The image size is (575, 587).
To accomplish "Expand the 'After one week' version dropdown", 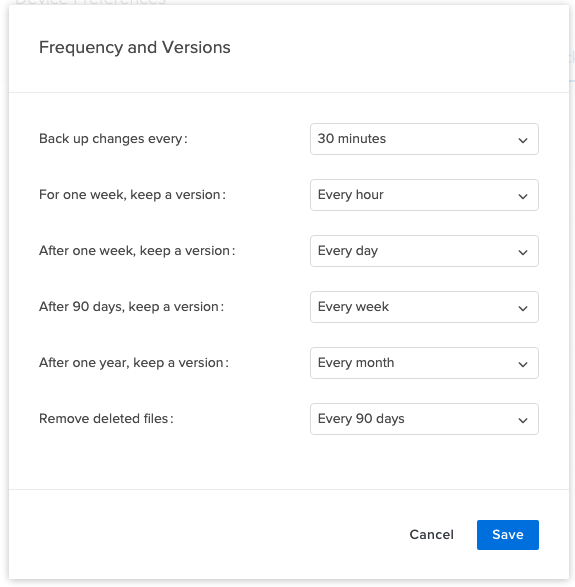I will tap(424, 251).
